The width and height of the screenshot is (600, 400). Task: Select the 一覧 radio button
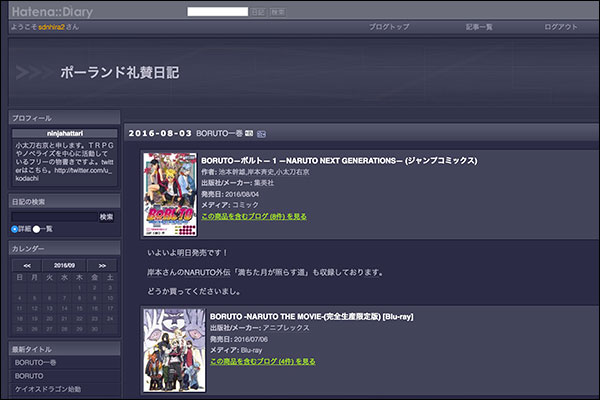(37, 229)
